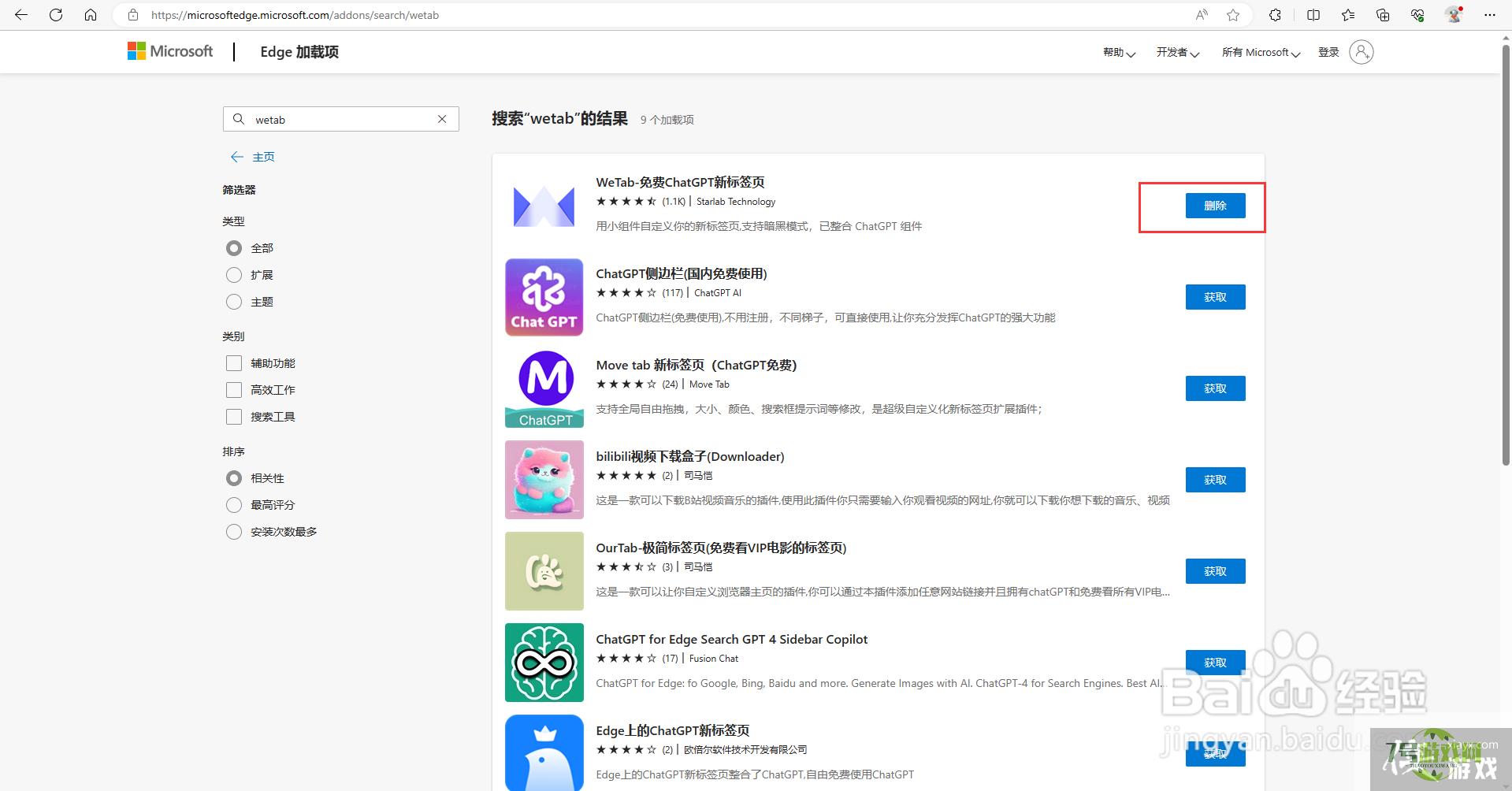Add this page to favorites star
Screen dimensions: 1512x791
coord(1233,15)
